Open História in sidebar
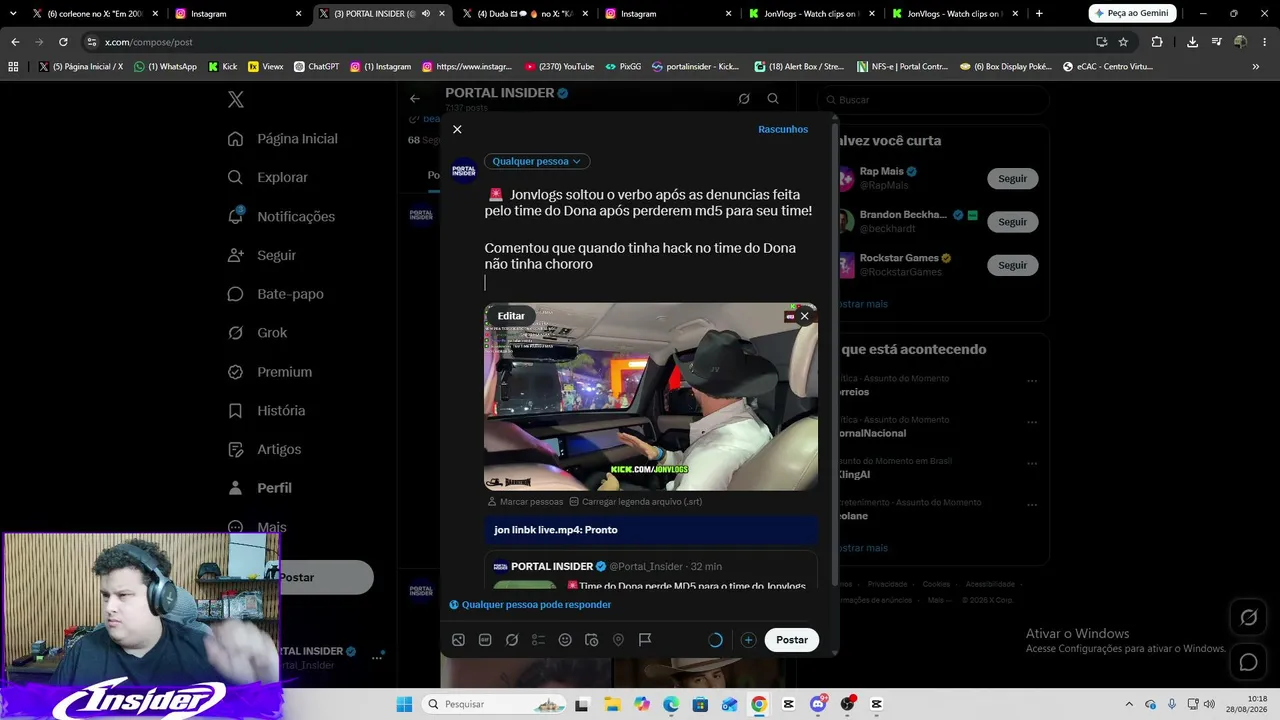1280x720 pixels. click(x=267, y=411)
